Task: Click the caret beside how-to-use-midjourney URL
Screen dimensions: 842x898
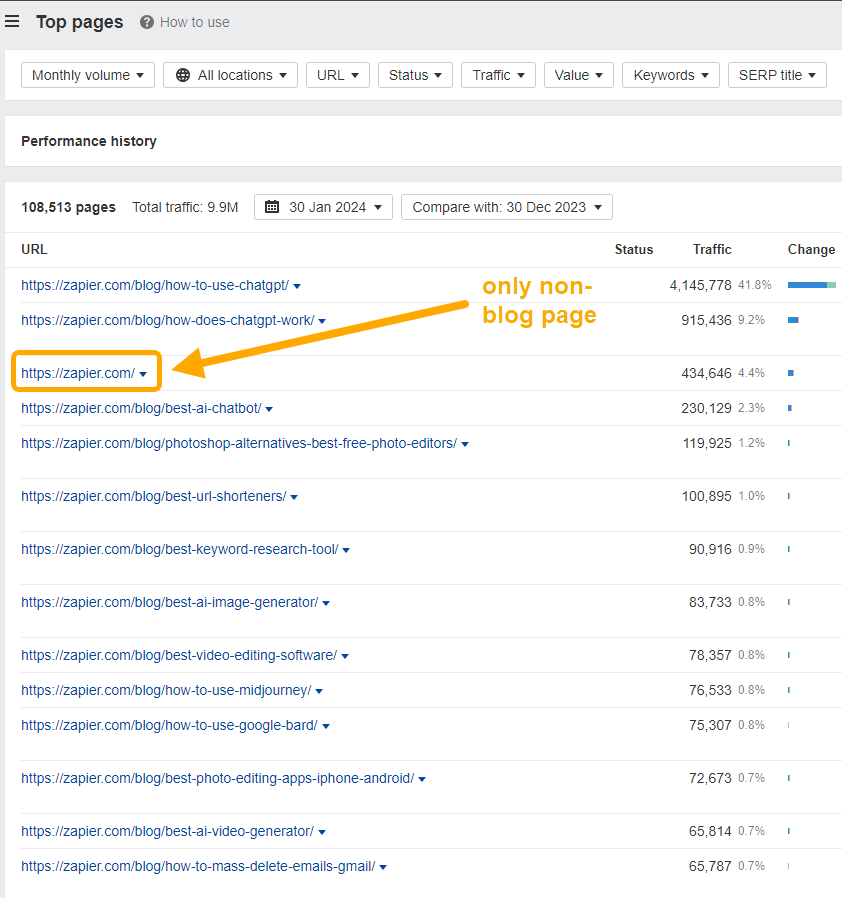Action: (x=319, y=690)
